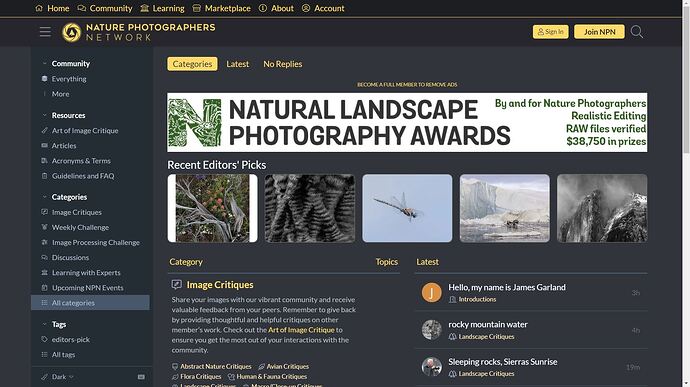Open the driftwood and flowers editors' pick thumbnail

pos(213,208)
